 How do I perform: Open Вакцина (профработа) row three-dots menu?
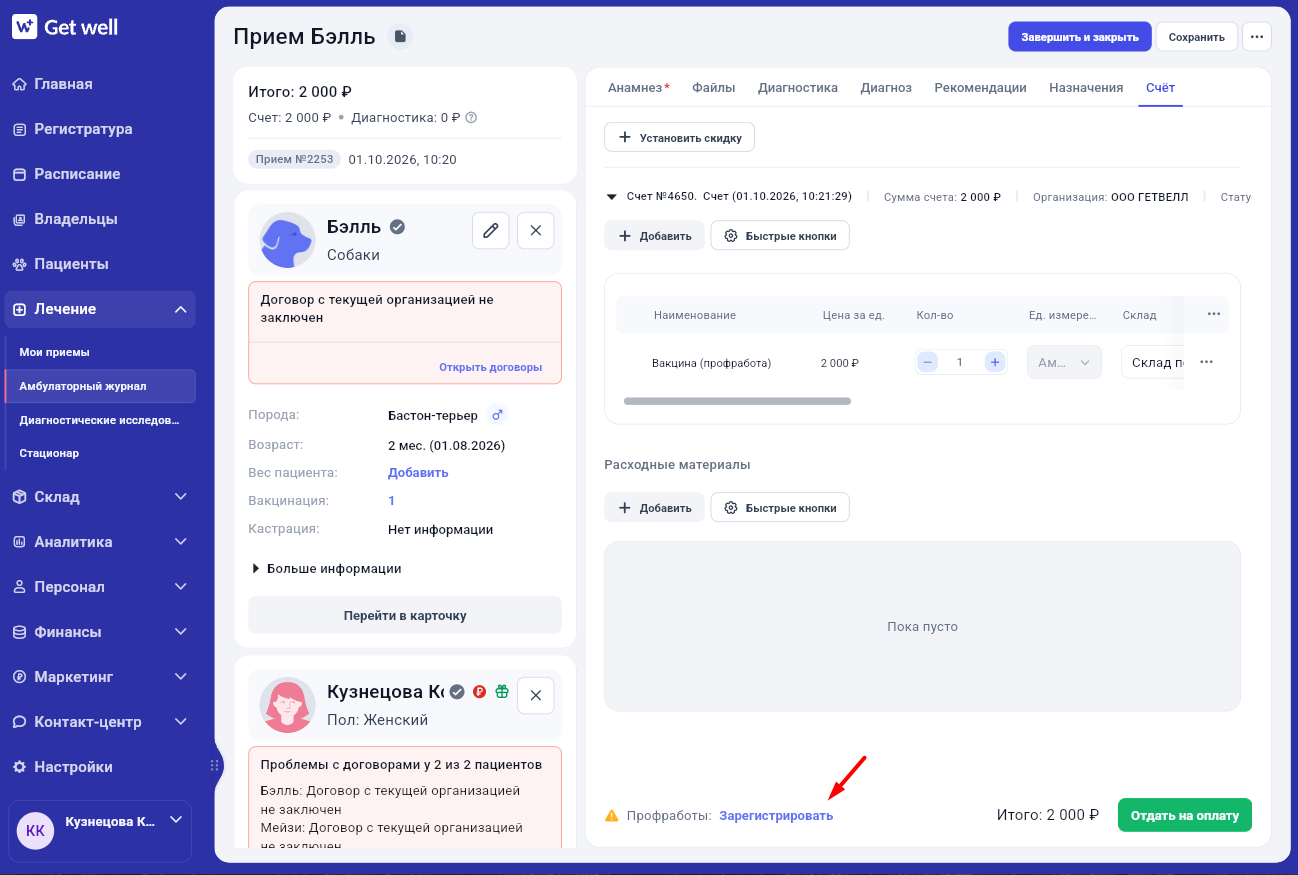click(1207, 362)
